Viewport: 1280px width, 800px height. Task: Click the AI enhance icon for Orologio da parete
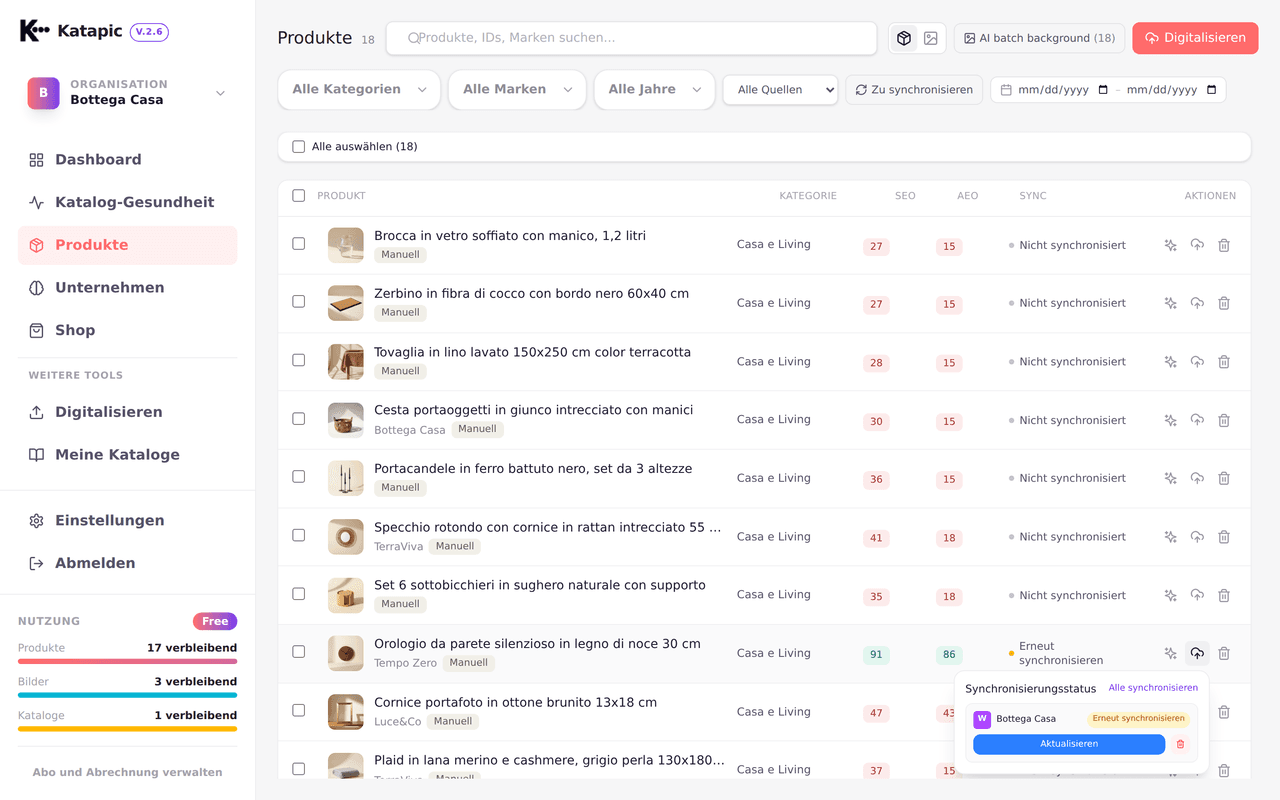coord(1170,653)
